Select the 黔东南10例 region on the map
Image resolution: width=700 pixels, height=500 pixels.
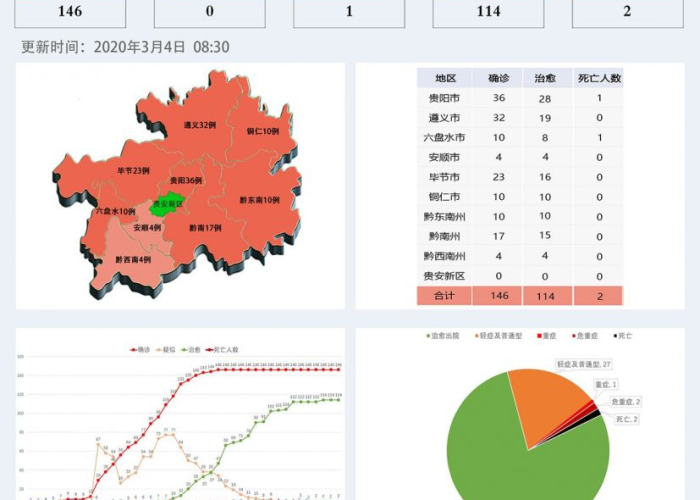(259, 200)
